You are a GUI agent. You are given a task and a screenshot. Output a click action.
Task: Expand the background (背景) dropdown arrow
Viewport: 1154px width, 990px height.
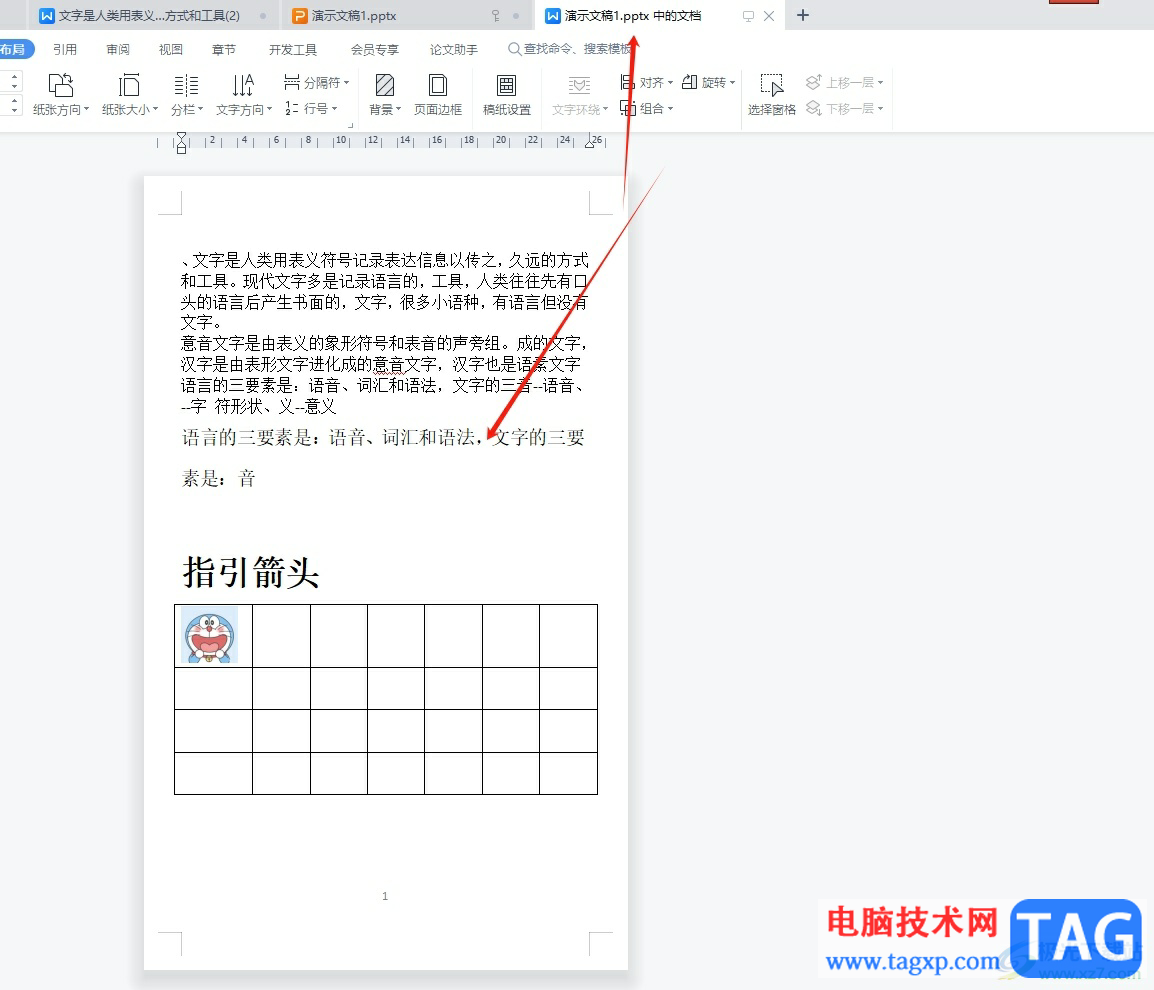(398, 109)
